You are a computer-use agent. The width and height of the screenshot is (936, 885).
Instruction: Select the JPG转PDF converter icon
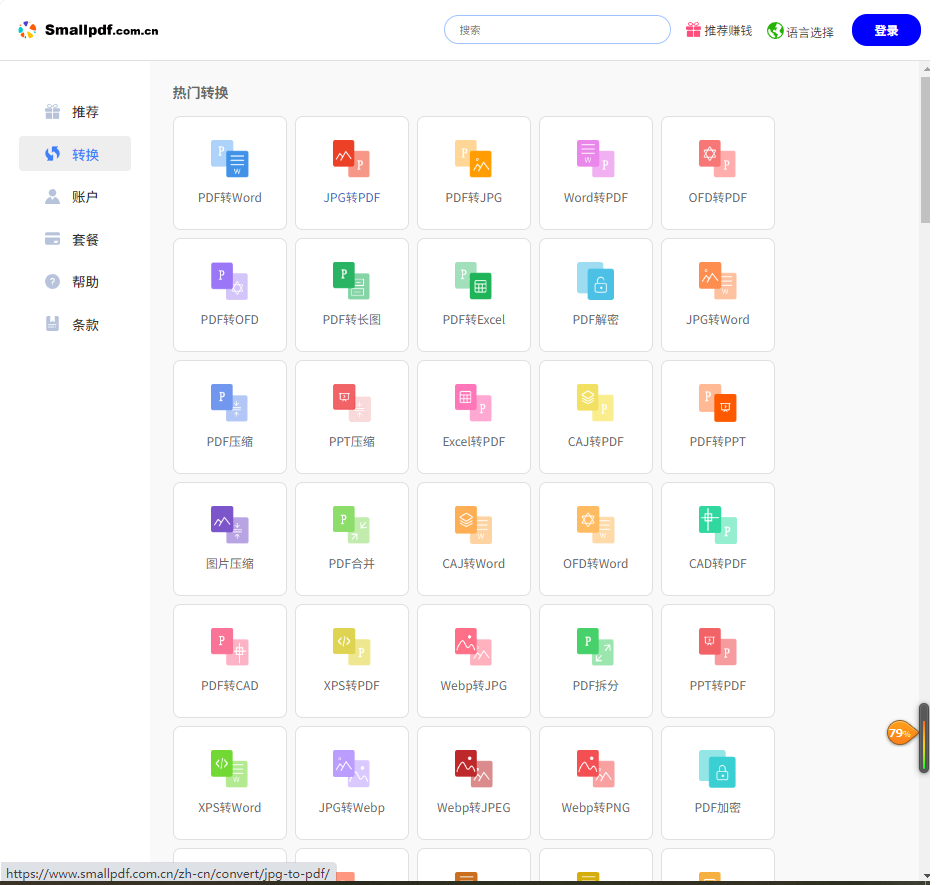(351, 159)
